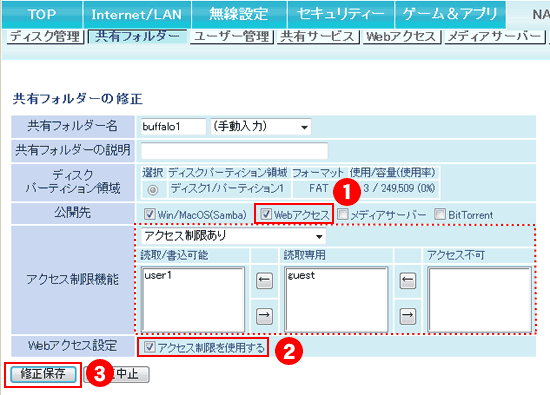Screen dimensions: 550x395
Task: Click the 共有フォルダーの説明 description field
Action: tap(234, 151)
